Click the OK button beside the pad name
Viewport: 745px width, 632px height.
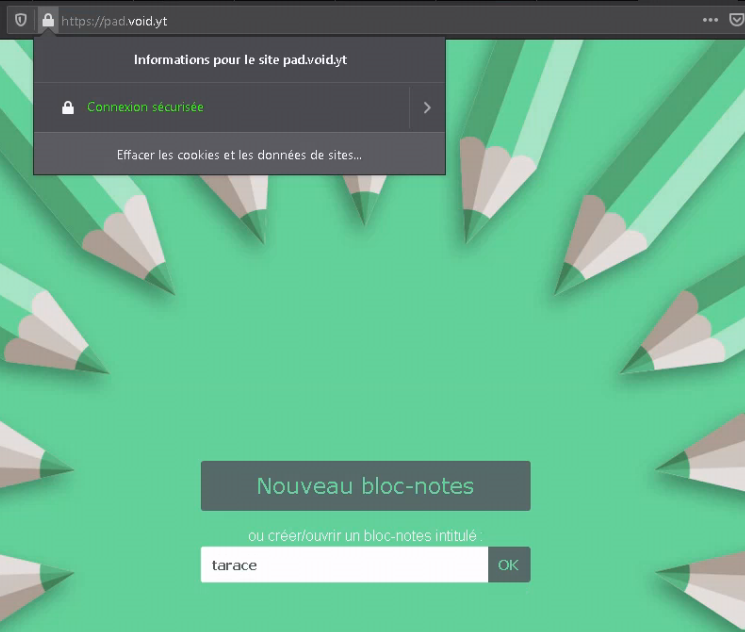click(508, 565)
